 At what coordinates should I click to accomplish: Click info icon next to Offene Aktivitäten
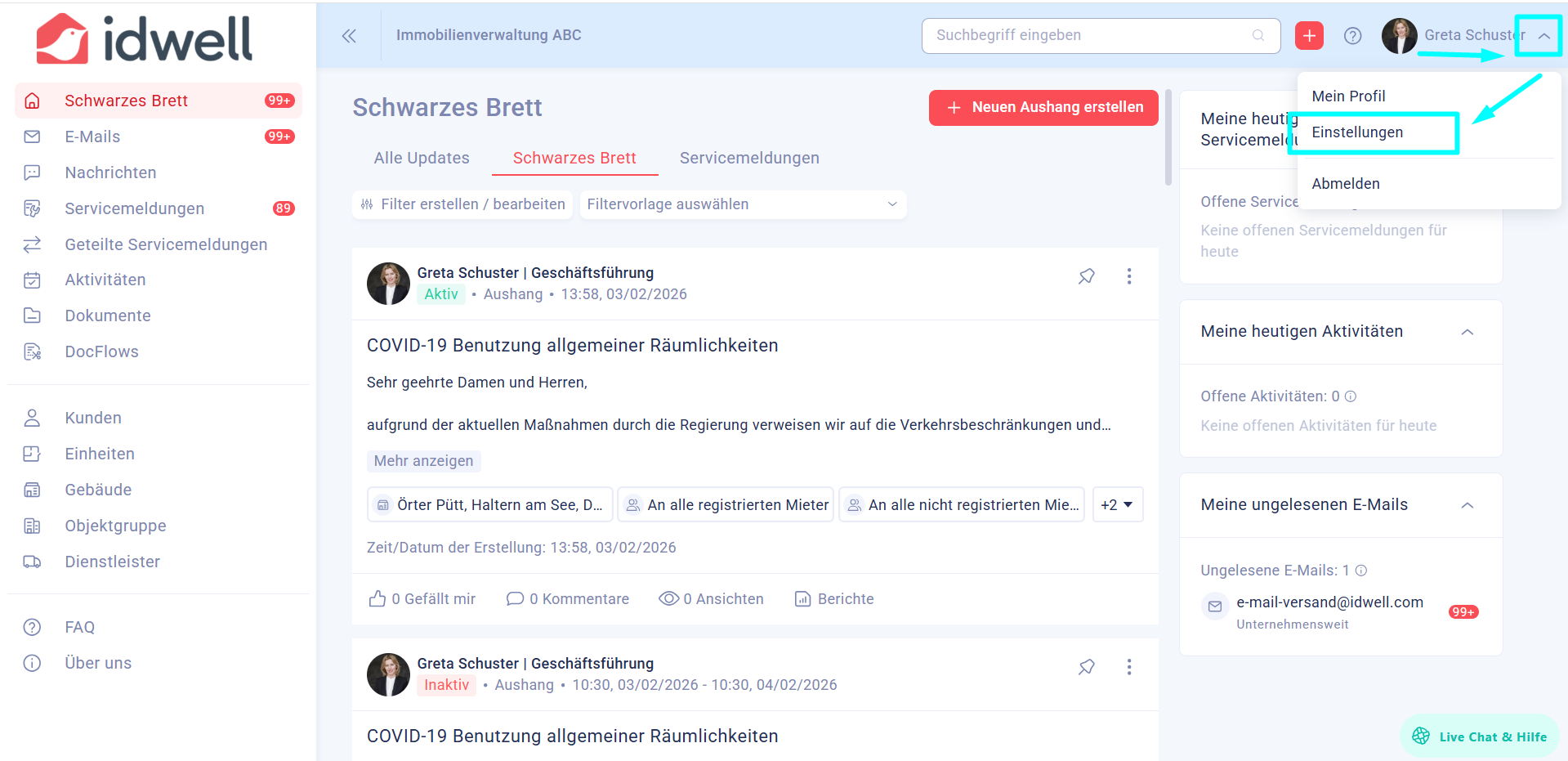pos(1351,396)
